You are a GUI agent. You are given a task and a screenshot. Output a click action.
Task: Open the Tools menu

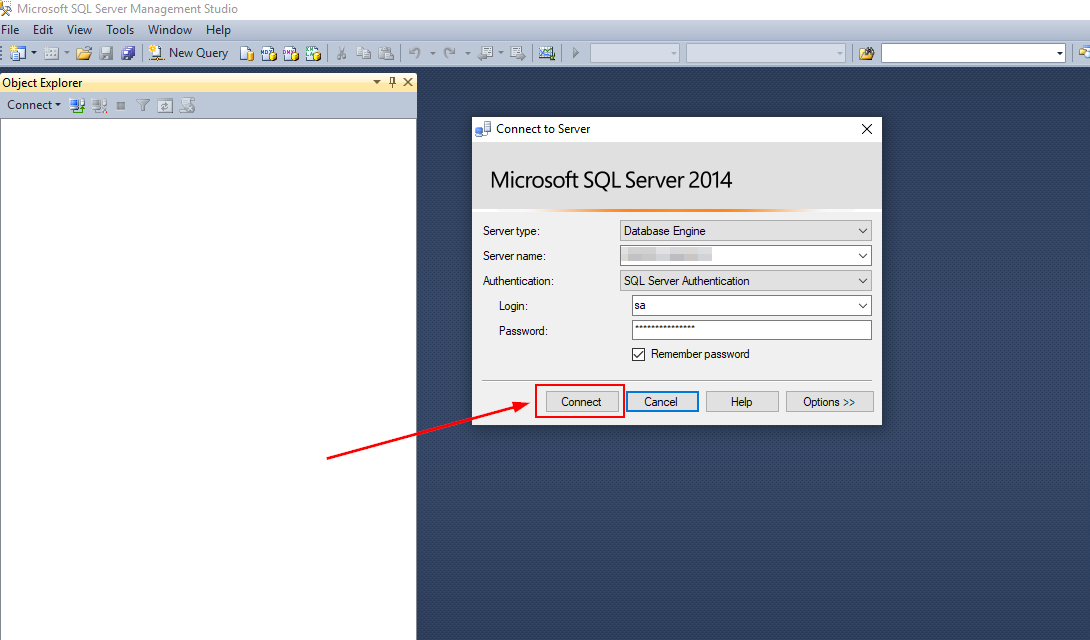point(120,30)
